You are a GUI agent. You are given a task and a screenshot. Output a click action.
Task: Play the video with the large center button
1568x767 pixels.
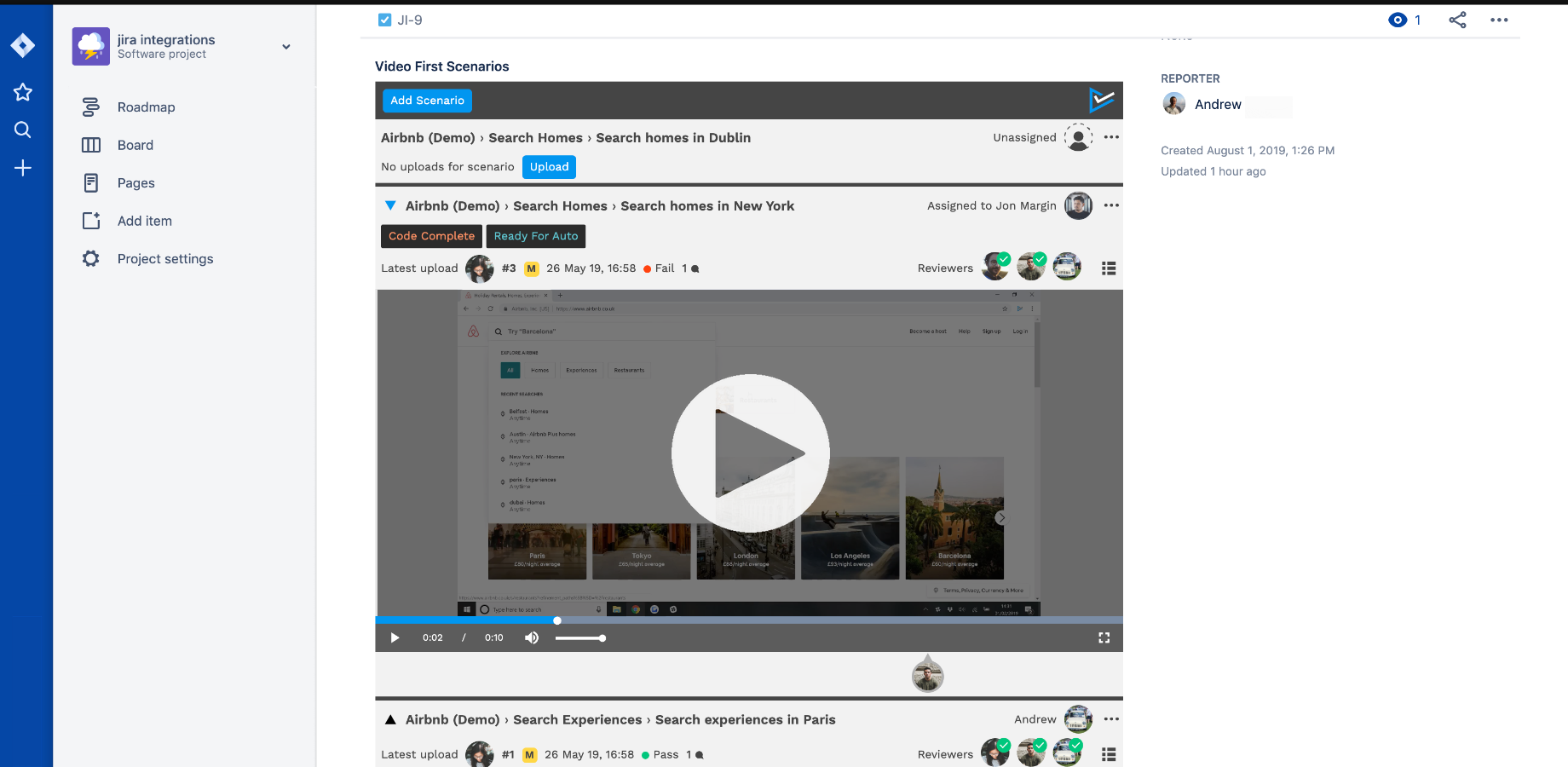point(751,453)
